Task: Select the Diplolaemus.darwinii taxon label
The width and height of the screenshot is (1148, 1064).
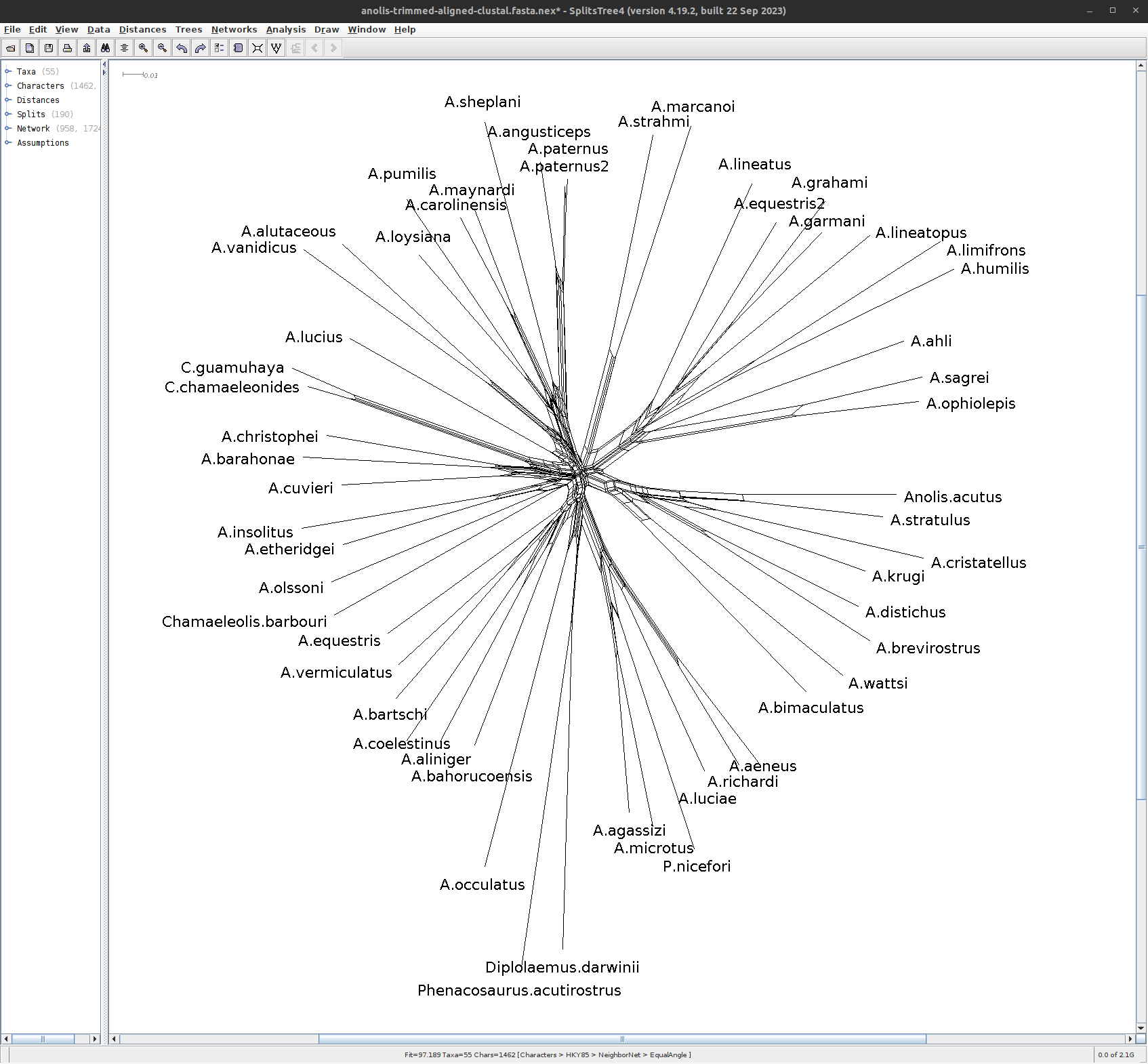Action: [562, 967]
